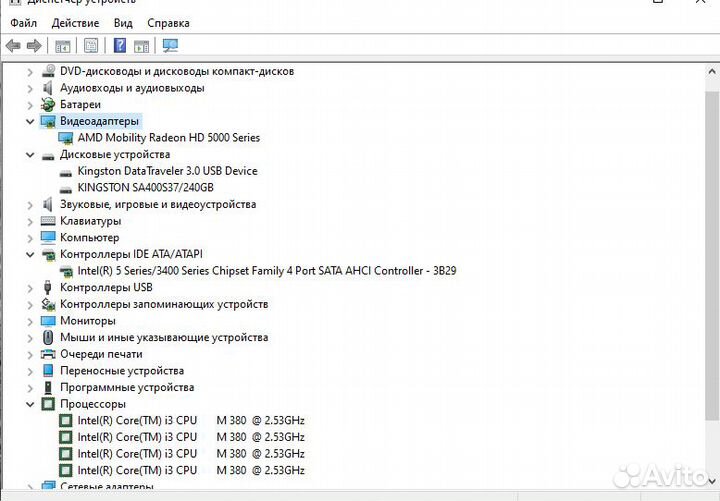Click the first Intel Core i3 CPU icon
This screenshot has width=720, height=501.
pos(66,421)
